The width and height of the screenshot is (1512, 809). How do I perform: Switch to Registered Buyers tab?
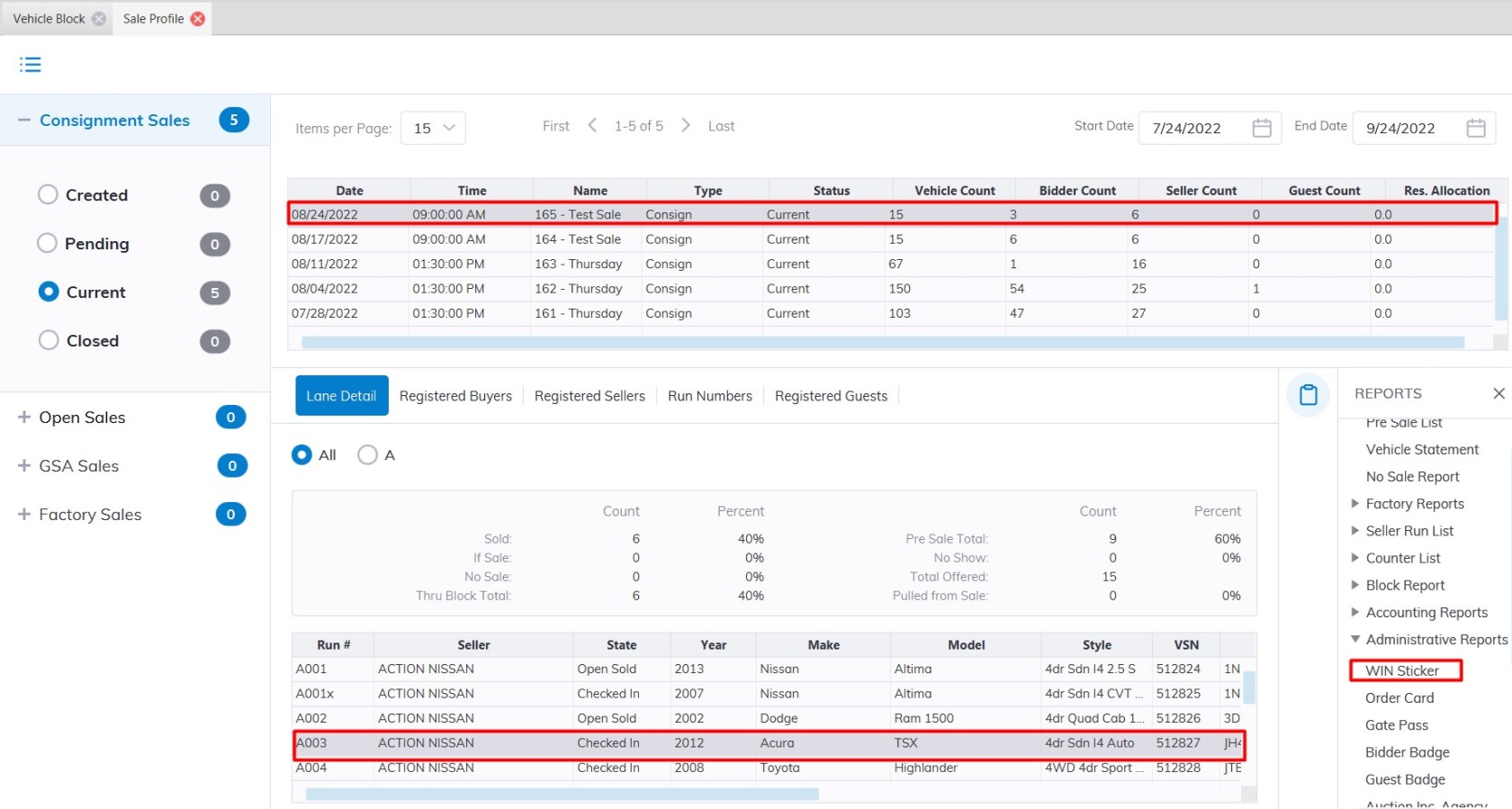point(455,396)
